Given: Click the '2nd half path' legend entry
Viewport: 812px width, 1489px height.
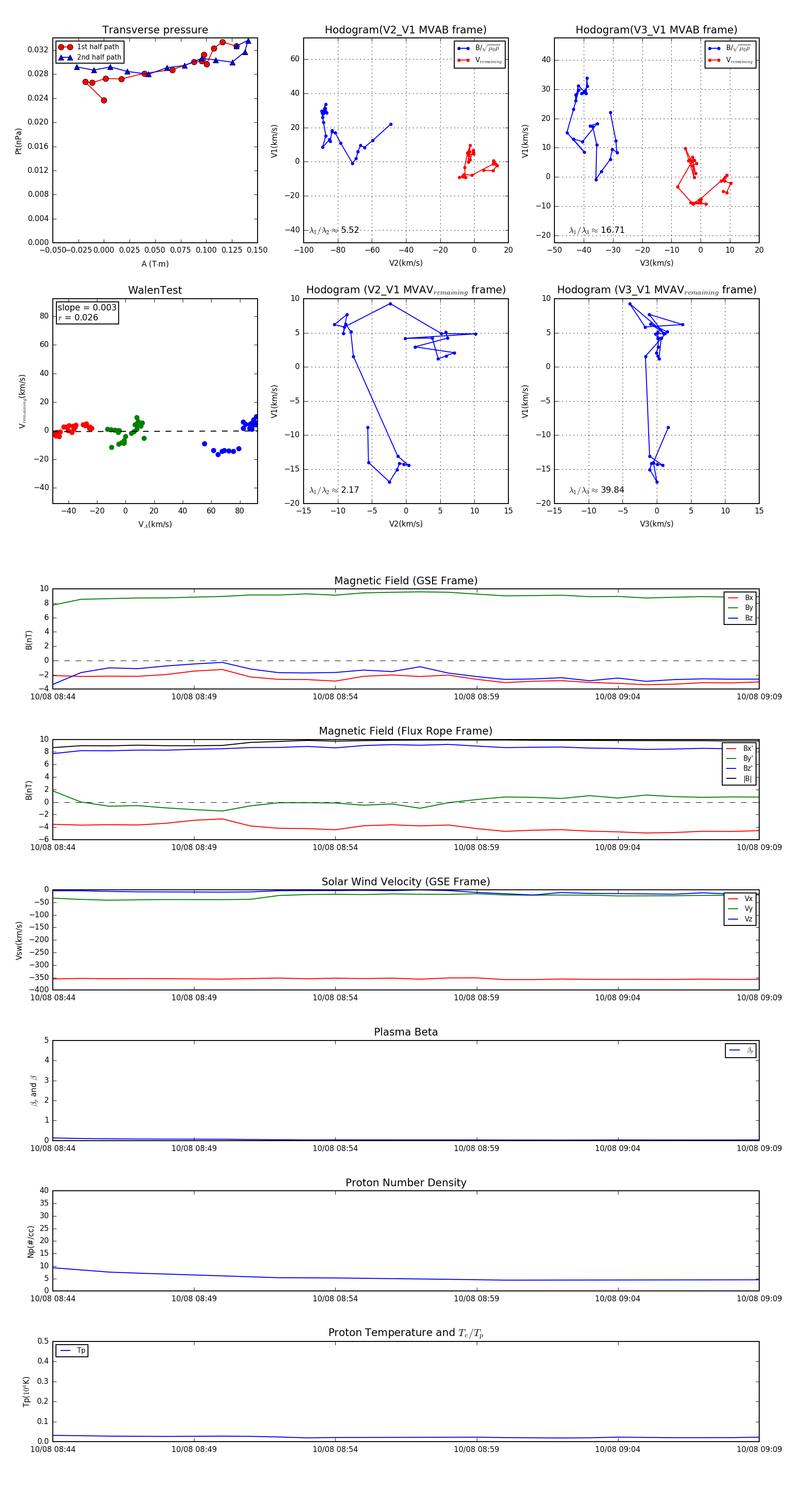Looking at the screenshot, I should coord(90,57).
